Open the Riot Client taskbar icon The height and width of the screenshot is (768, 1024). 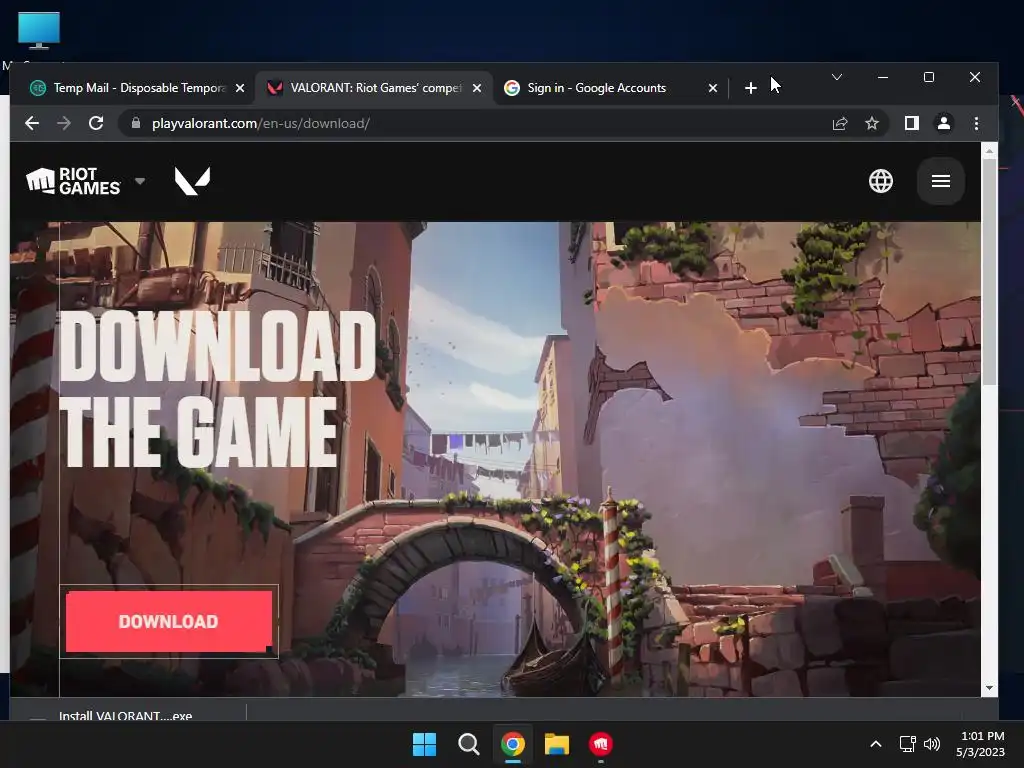click(x=601, y=744)
